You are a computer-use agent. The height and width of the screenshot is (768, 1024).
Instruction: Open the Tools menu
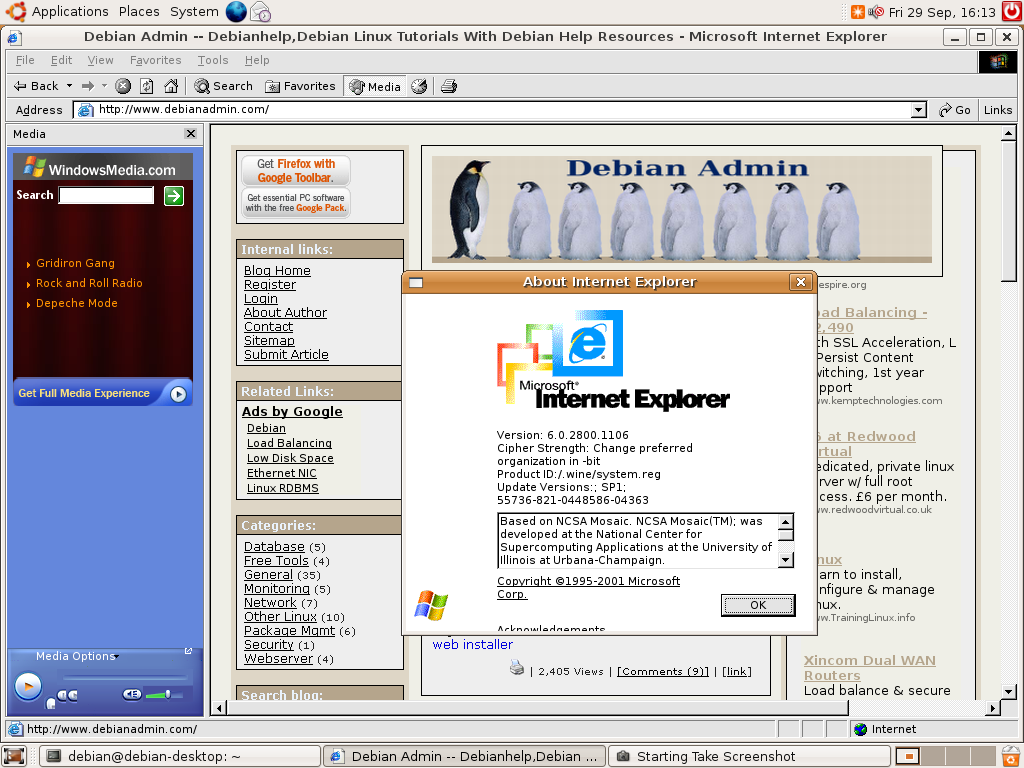pyautogui.click(x=213, y=60)
